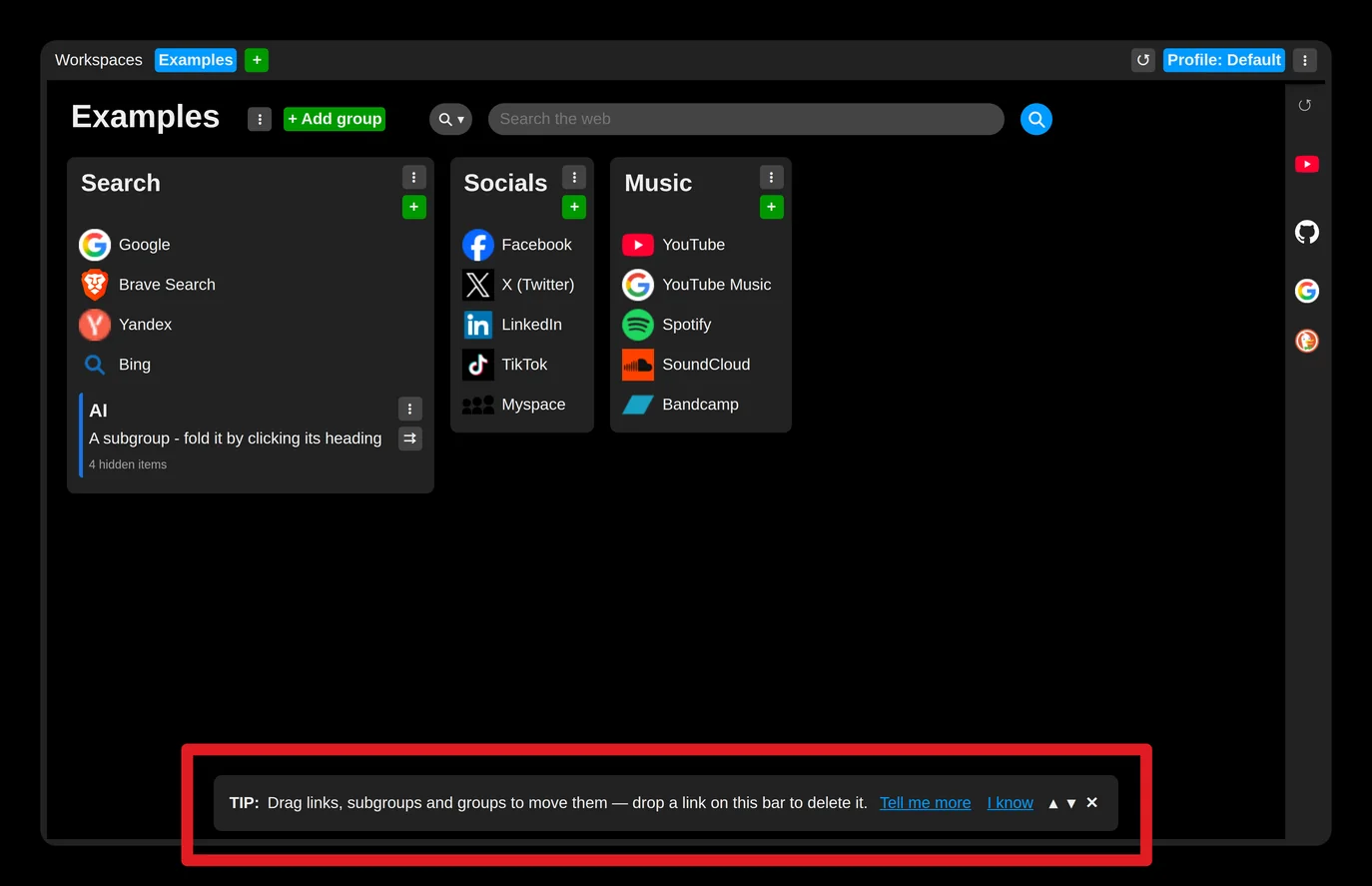
Task: Add a new workspace tab
Action: [257, 60]
